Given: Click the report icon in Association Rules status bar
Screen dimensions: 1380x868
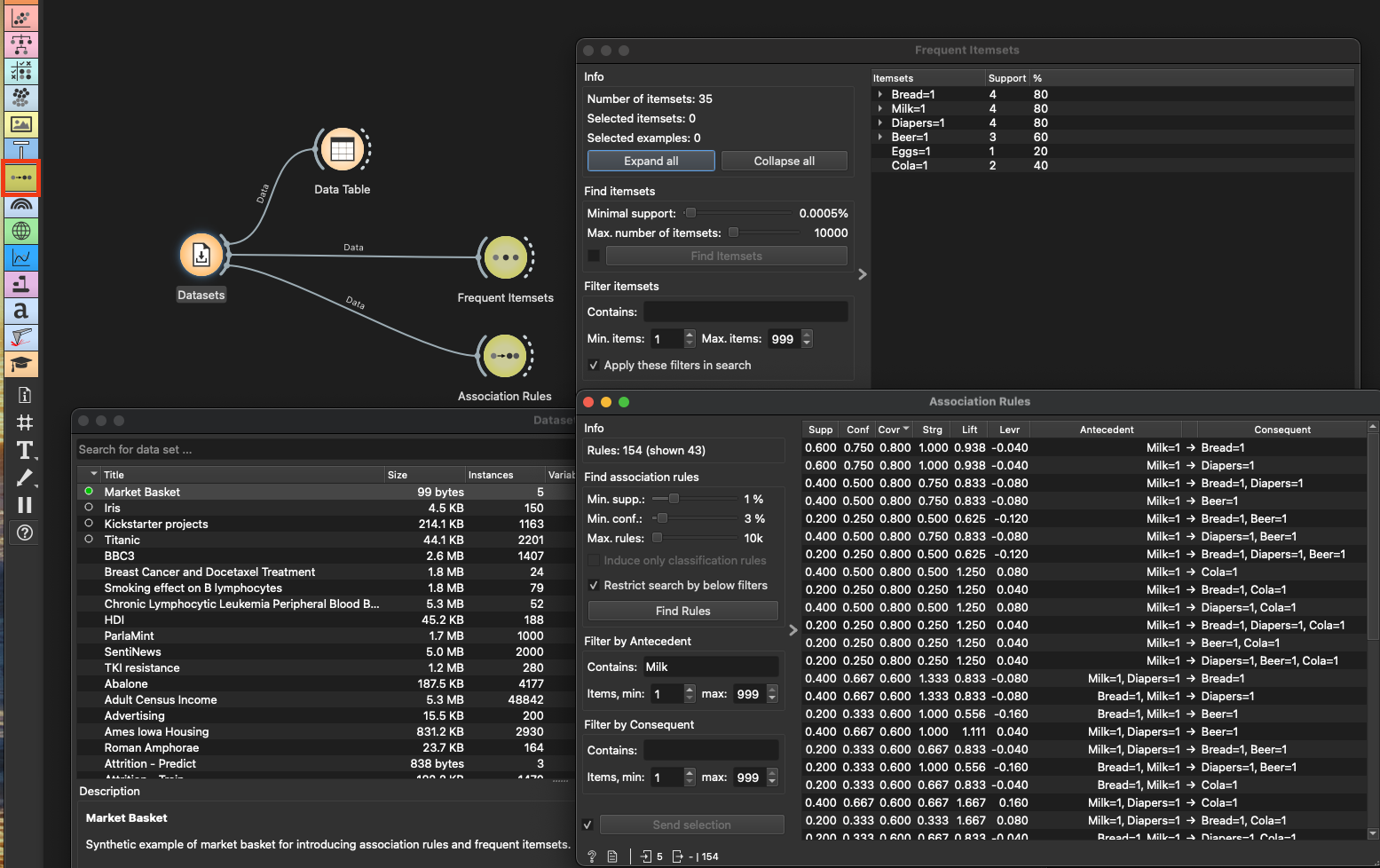Looking at the screenshot, I should (612, 856).
